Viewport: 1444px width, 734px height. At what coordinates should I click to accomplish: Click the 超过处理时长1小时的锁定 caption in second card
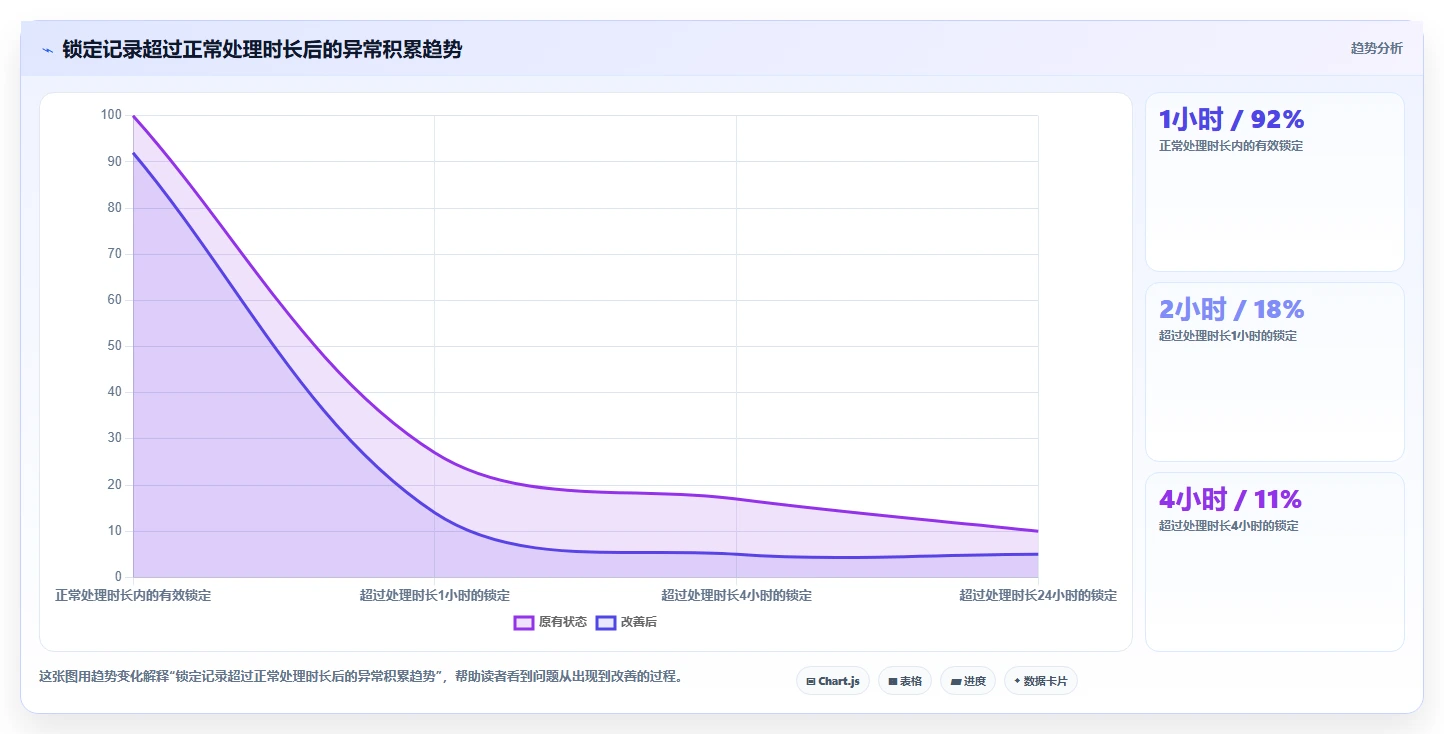pos(1228,336)
